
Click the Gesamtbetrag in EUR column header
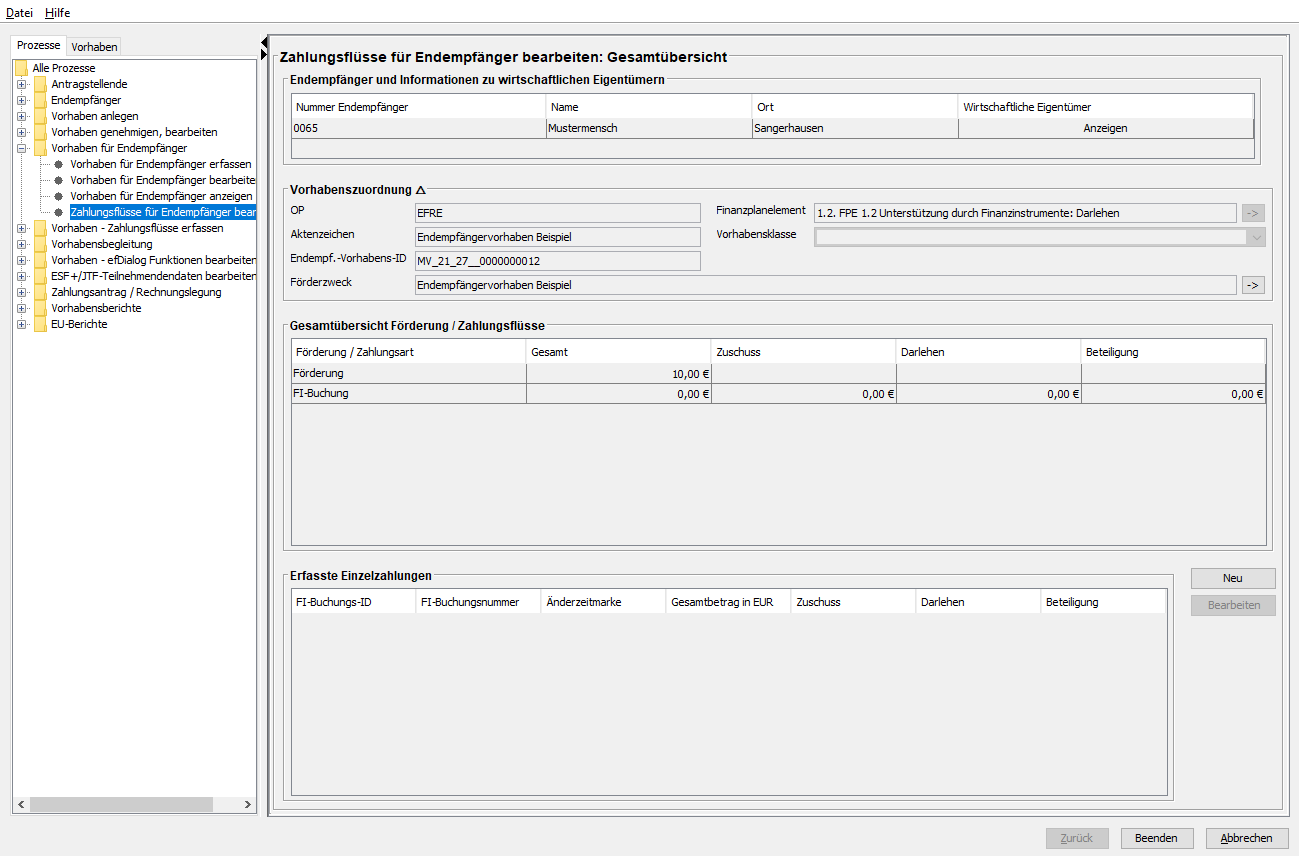pos(728,602)
